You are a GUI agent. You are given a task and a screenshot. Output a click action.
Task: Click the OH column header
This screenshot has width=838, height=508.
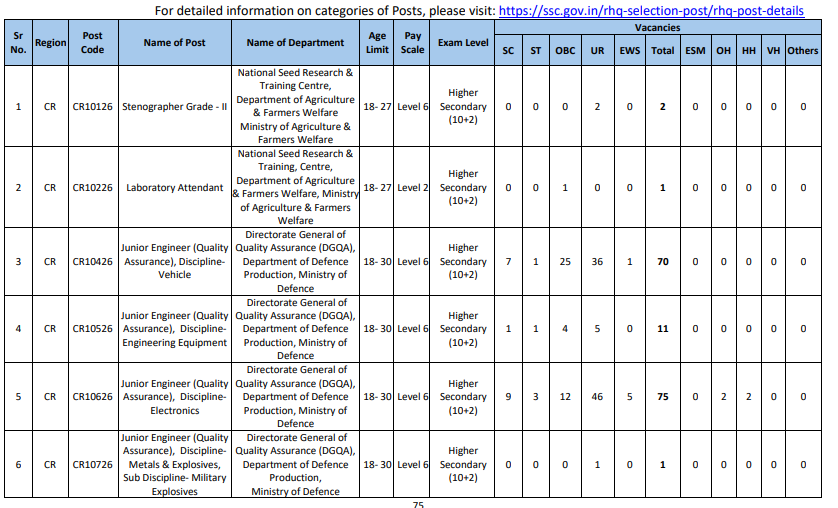[724, 51]
